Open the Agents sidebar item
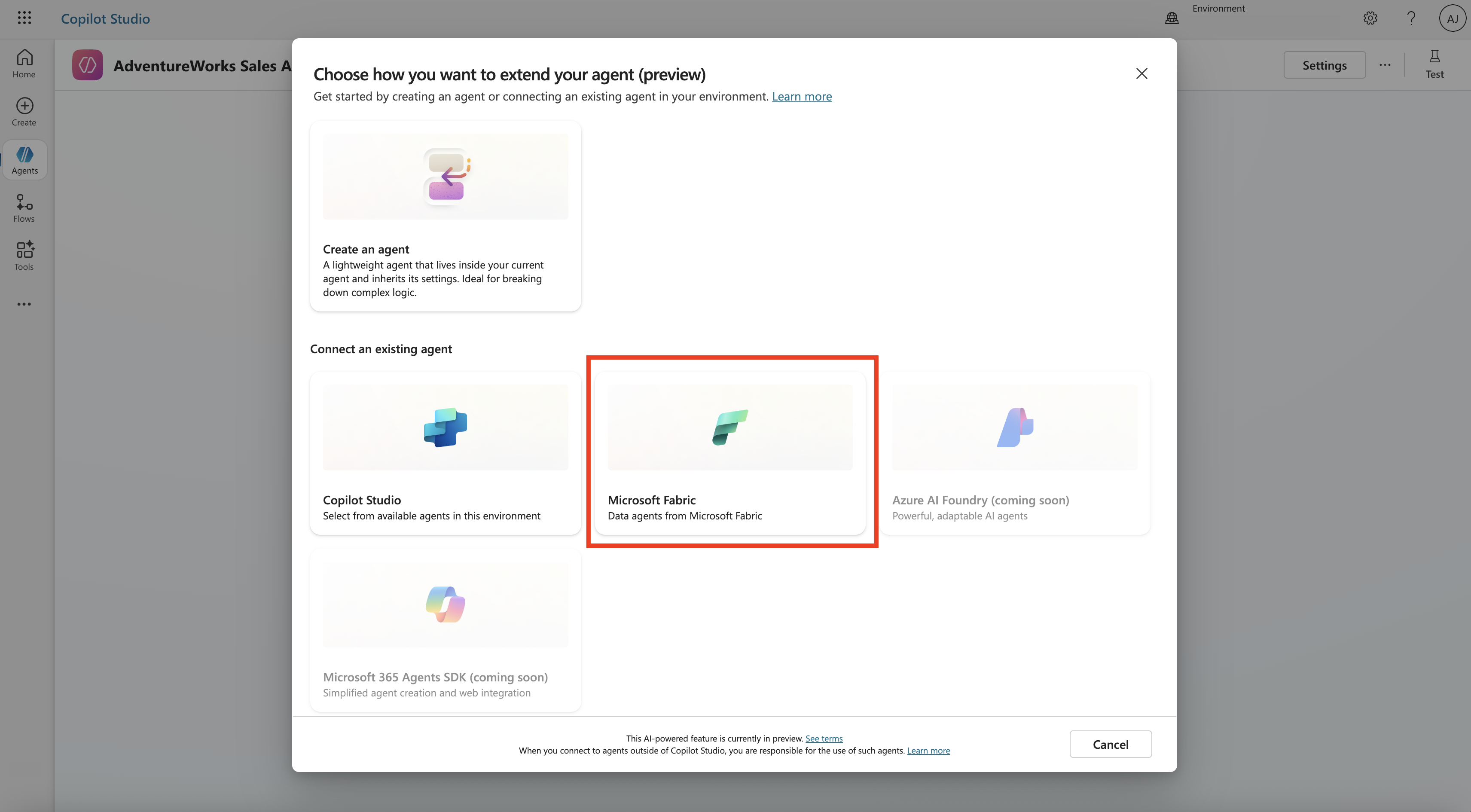 pyautogui.click(x=24, y=160)
